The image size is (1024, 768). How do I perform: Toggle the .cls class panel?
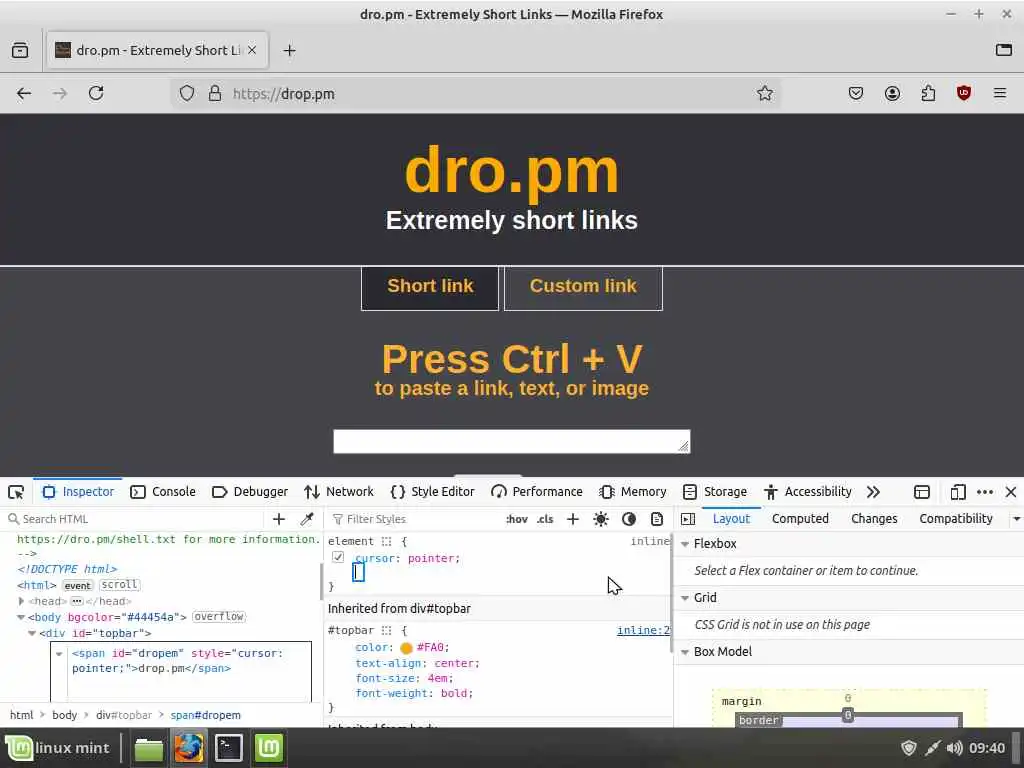[x=545, y=519]
